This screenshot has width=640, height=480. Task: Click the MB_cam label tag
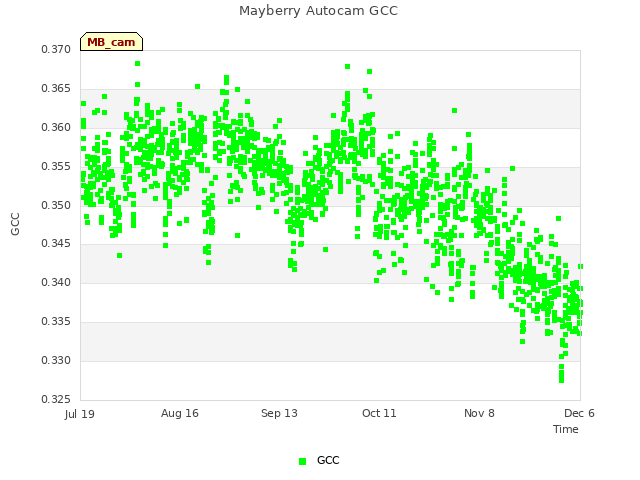(x=111, y=42)
